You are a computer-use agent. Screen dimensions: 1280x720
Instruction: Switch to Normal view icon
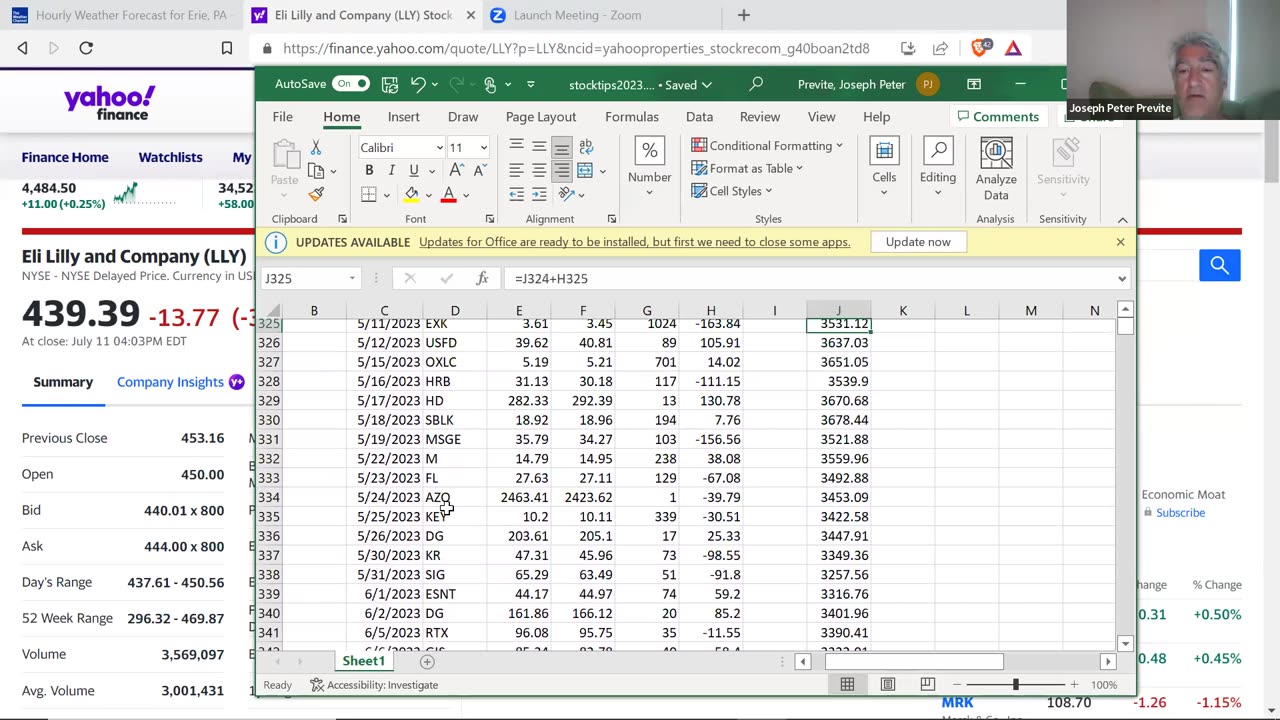coord(847,685)
